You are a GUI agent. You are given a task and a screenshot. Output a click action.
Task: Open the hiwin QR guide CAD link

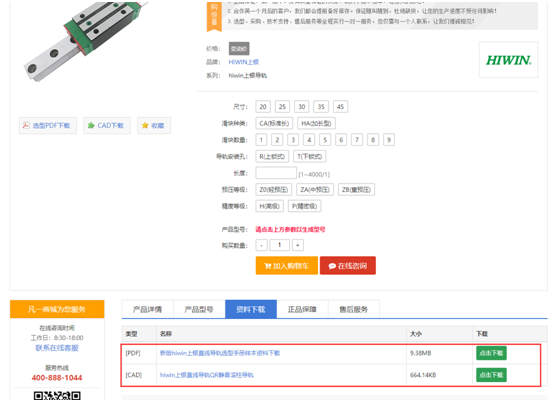click(x=207, y=375)
